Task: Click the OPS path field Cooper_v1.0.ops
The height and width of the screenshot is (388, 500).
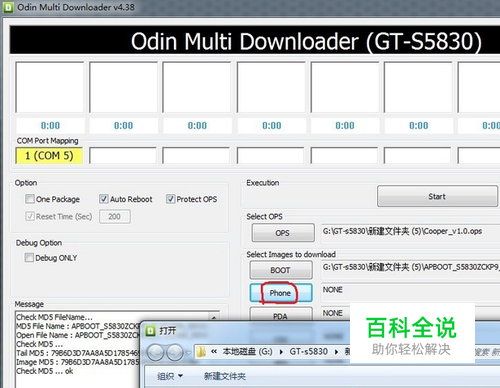Action: tap(410, 233)
